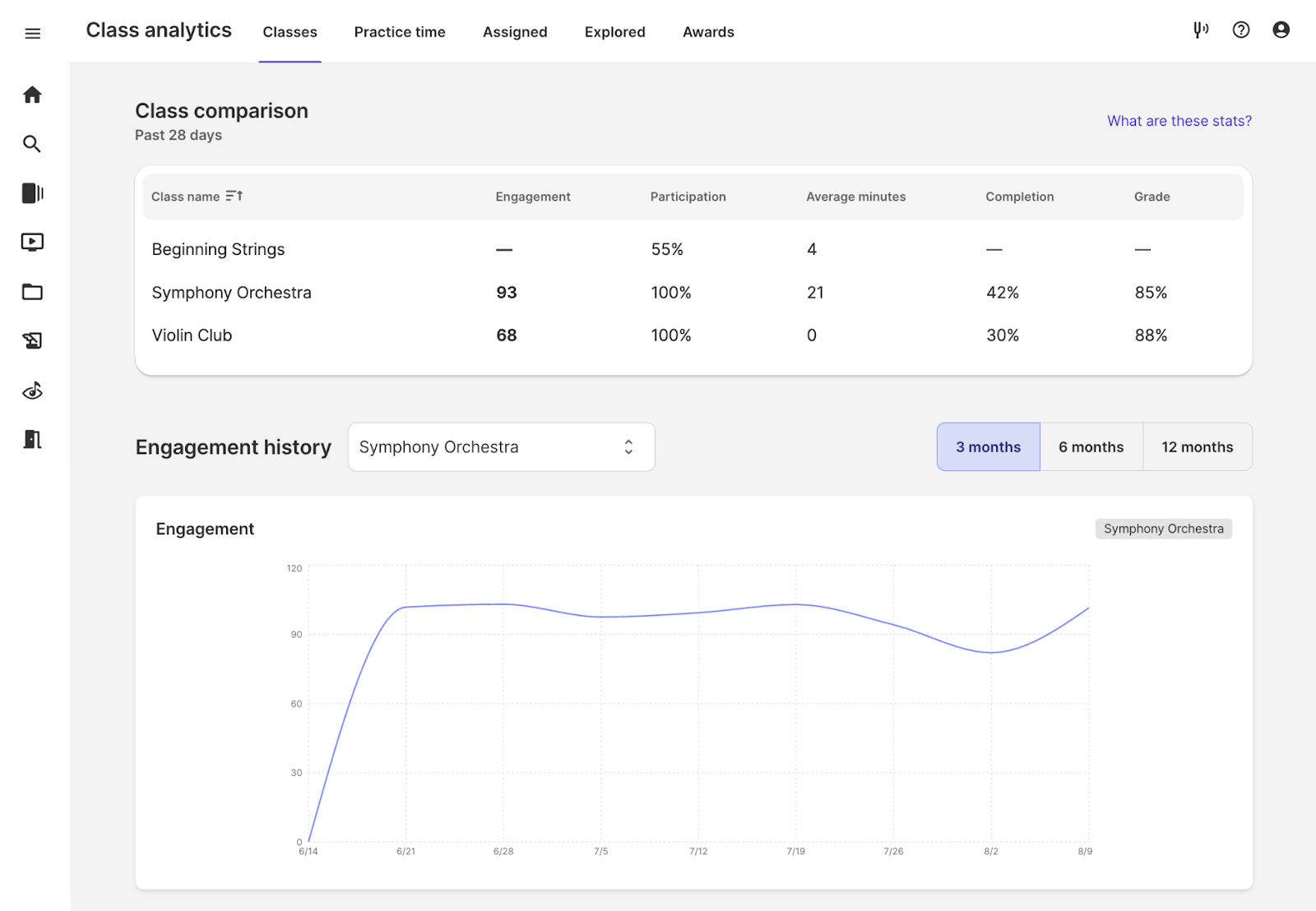The width and height of the screenshot is (1316, 911).
Task: Select the 3 months time range
Action: [x=988, y=447]
